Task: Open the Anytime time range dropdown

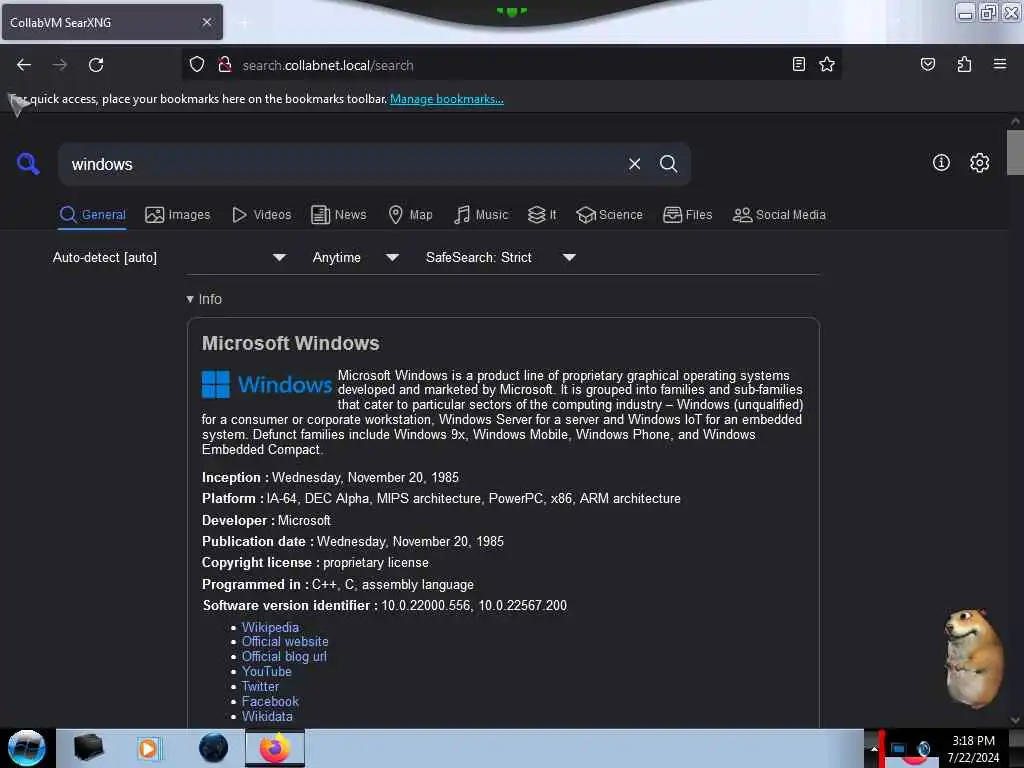Action: [355, 257]
